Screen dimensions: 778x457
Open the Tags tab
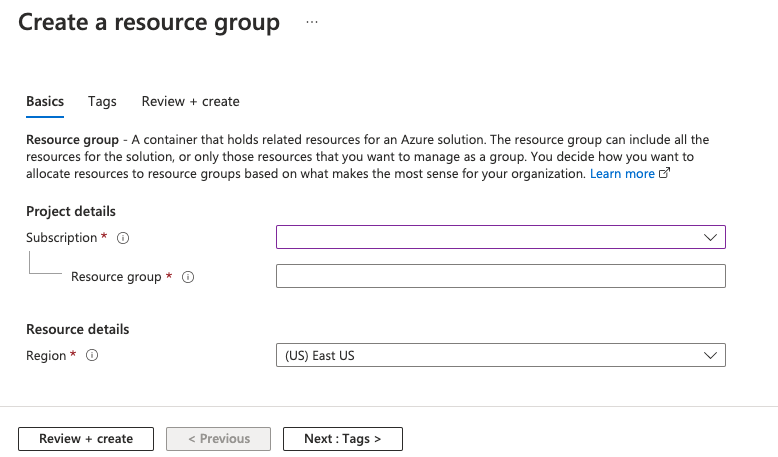pos(102,101)
